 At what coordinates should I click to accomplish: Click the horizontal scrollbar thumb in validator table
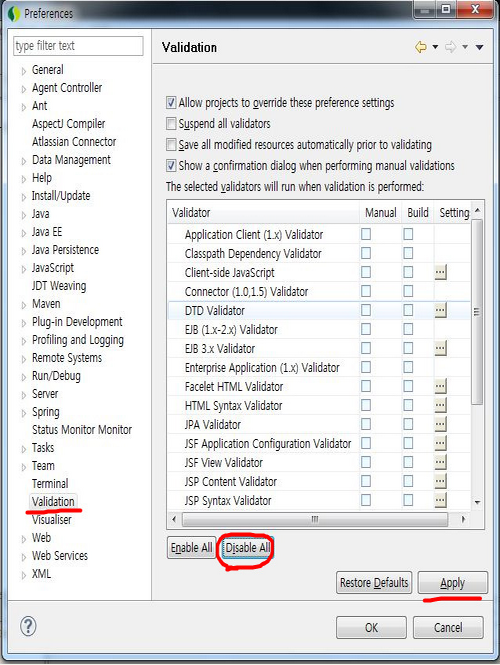click(315, 519)
